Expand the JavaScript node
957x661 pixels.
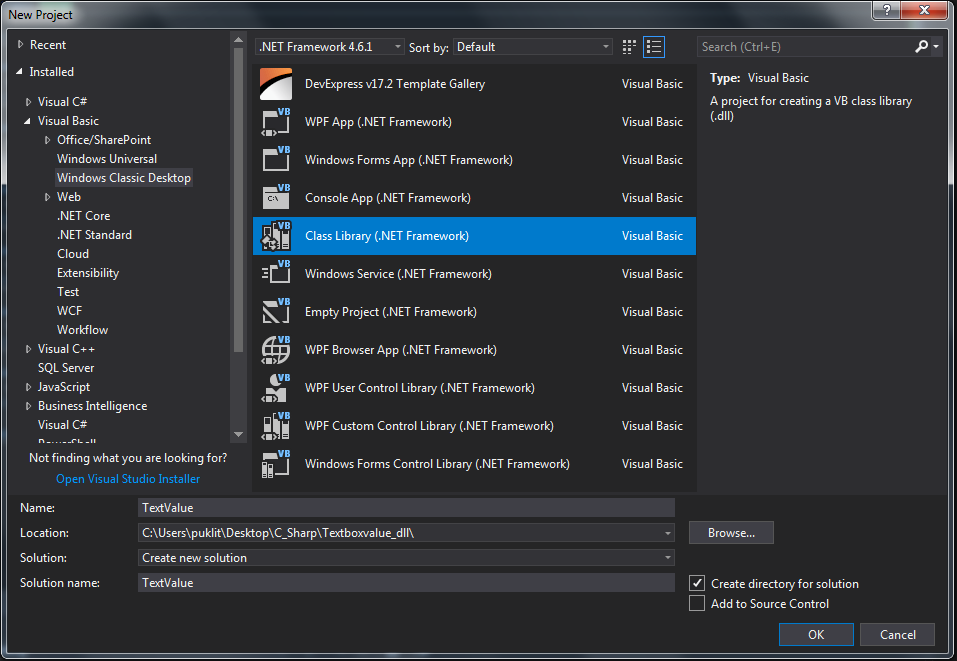pos(28,387)
